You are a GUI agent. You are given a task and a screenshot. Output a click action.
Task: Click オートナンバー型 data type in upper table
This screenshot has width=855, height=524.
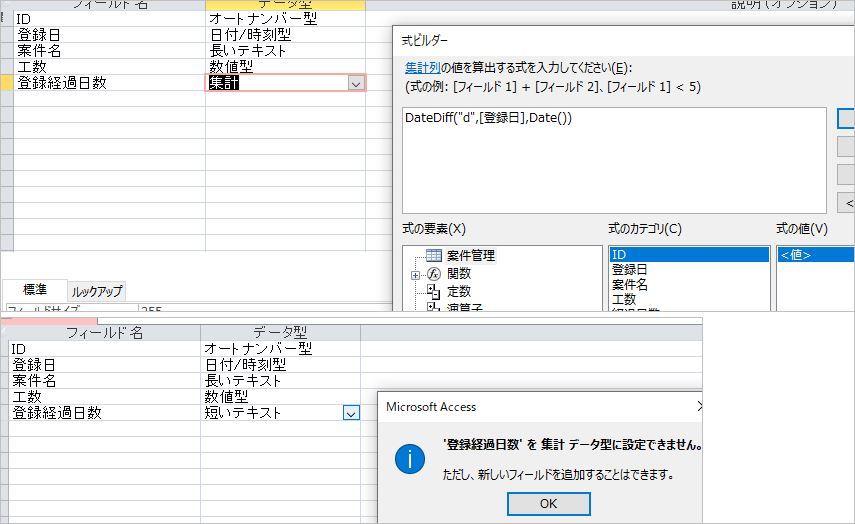285,19
